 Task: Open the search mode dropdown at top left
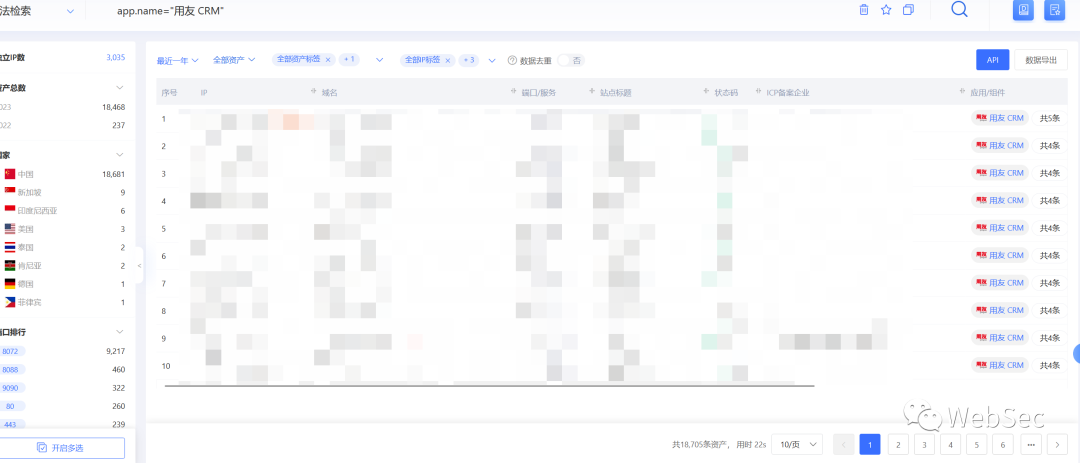[x=70, y=11]
